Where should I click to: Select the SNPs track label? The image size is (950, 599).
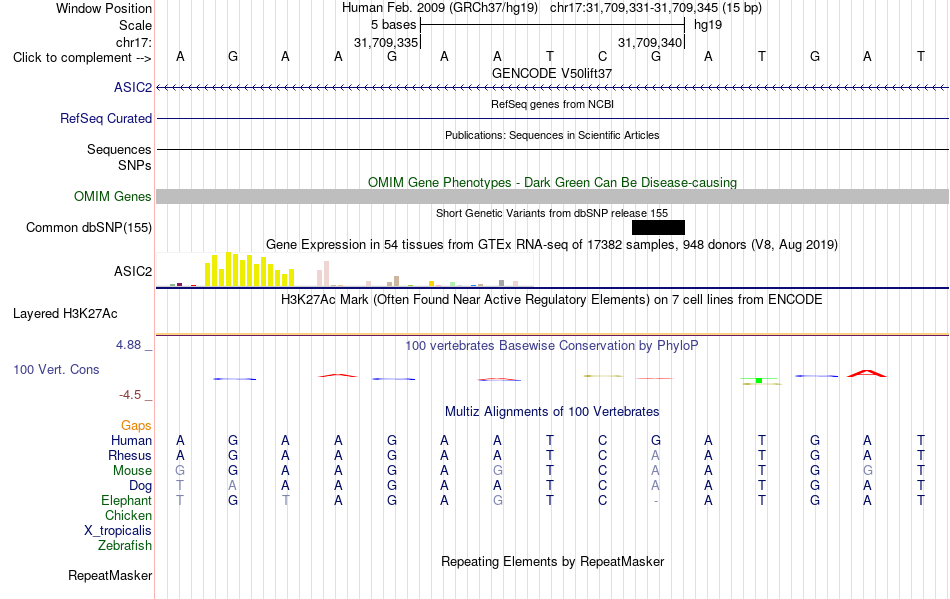tap(135, 165)
